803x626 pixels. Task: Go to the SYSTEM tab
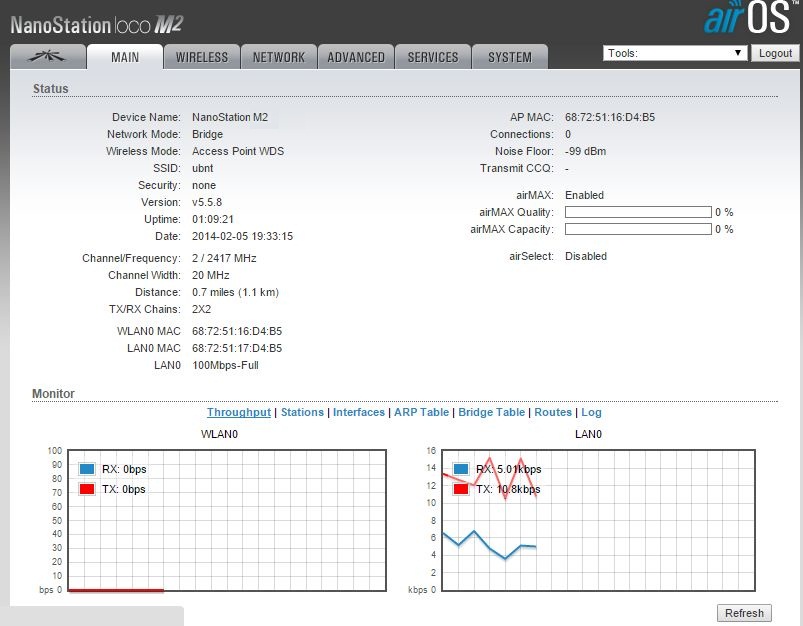tap(510, 57)
